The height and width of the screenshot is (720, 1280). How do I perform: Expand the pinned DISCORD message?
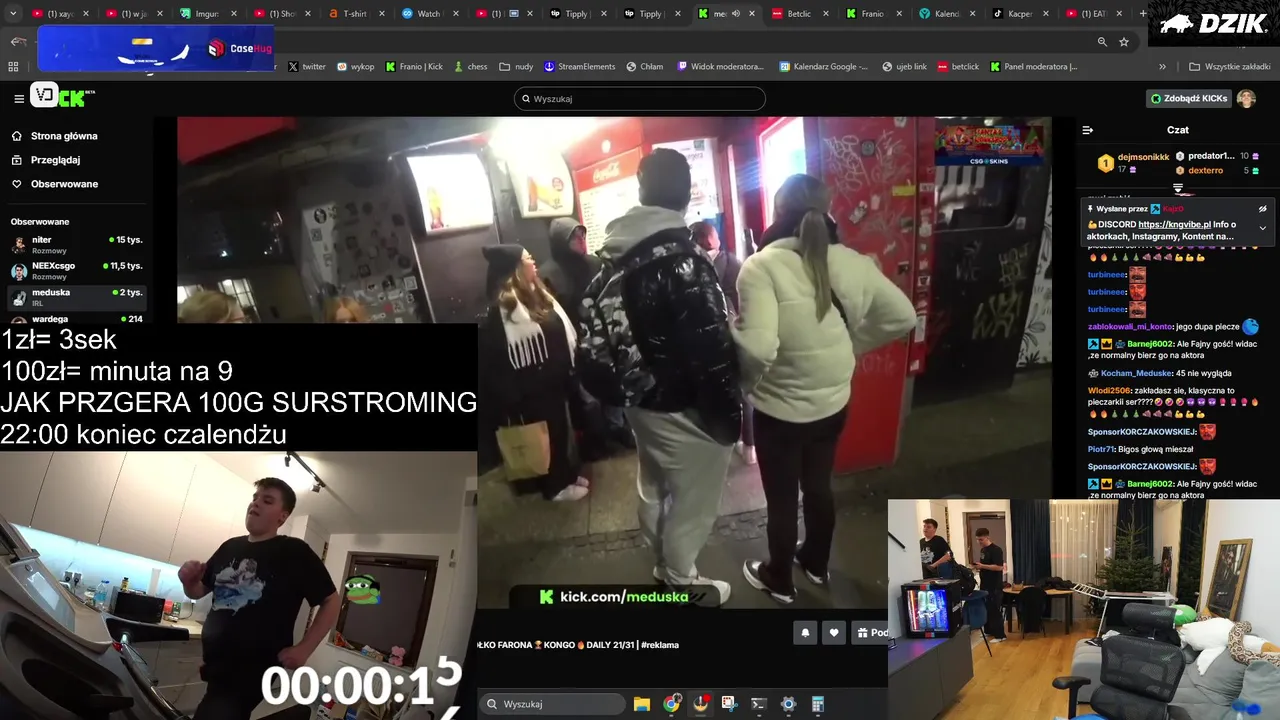pos(1262,228)
